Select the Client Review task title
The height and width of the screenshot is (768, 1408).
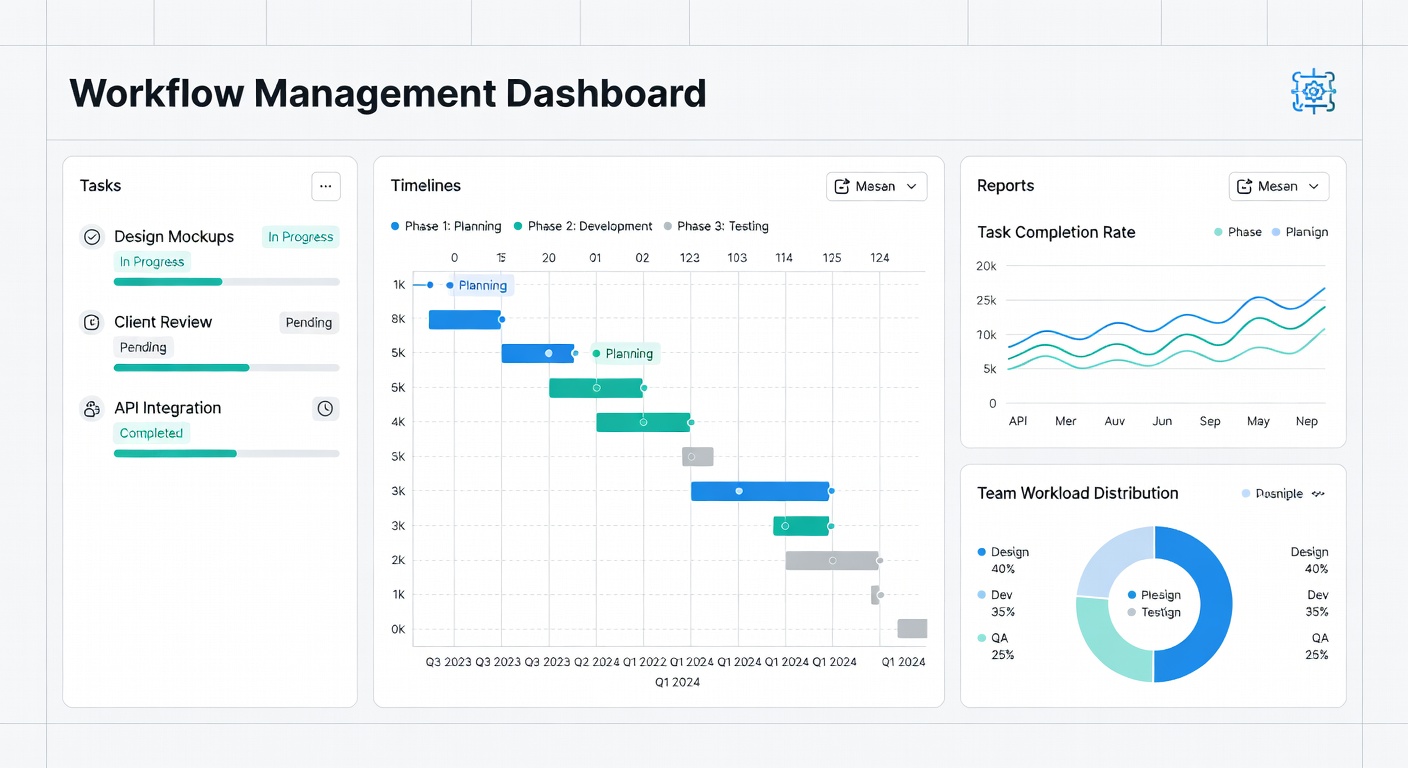[x=163, y=322]
